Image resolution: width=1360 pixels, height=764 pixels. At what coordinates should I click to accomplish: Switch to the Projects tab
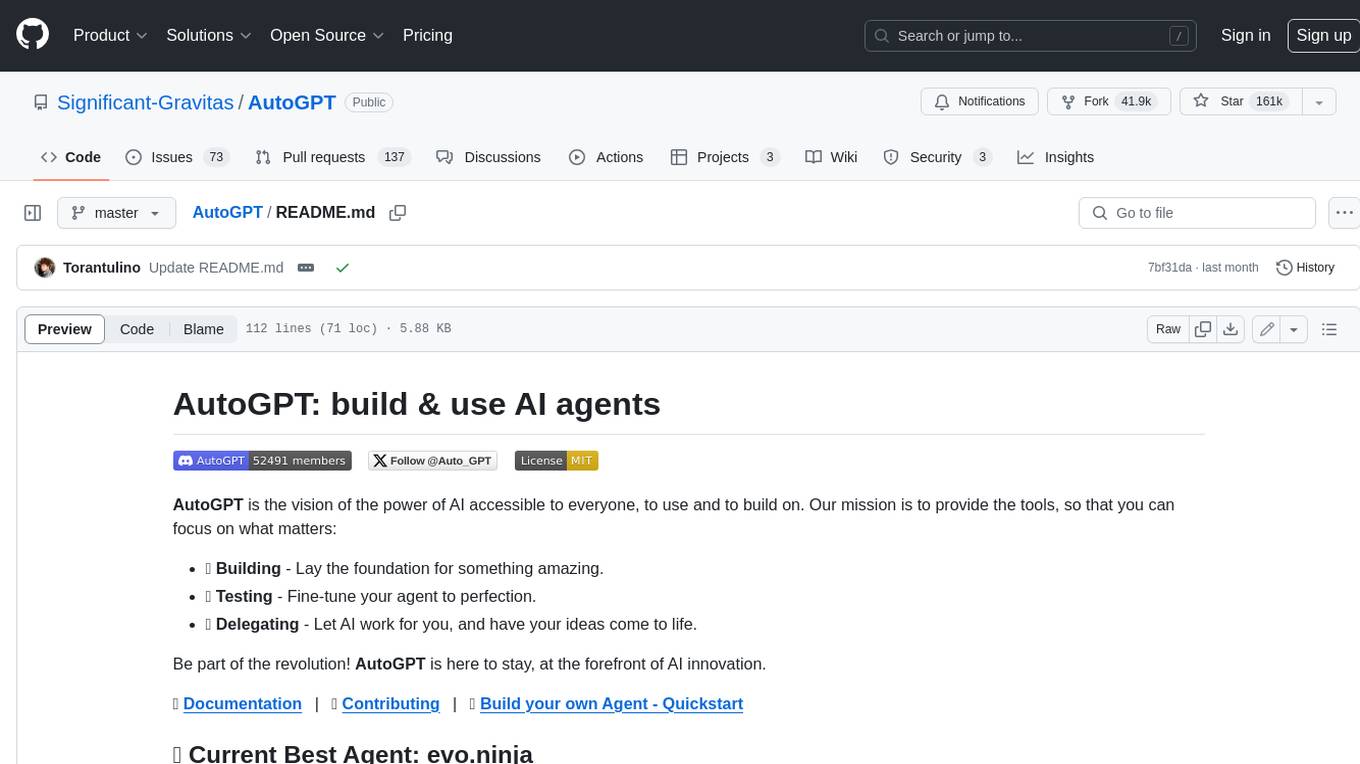point(725,157)
